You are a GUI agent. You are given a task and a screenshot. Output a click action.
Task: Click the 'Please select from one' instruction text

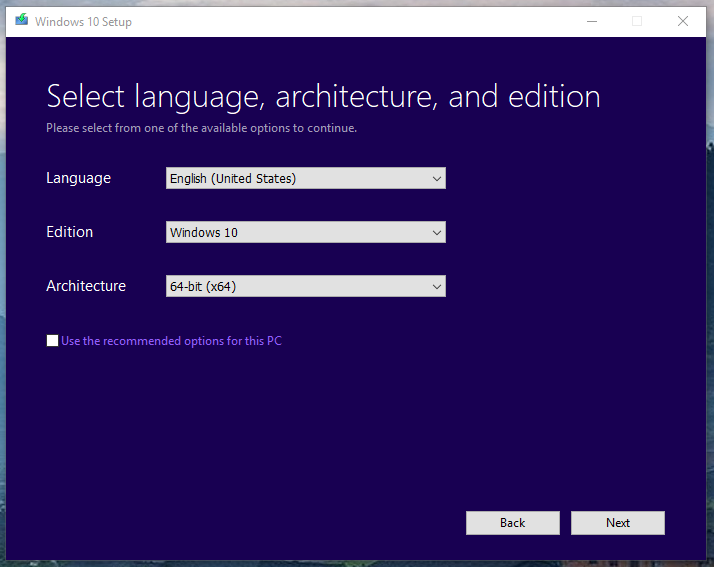tap(201, 128)
